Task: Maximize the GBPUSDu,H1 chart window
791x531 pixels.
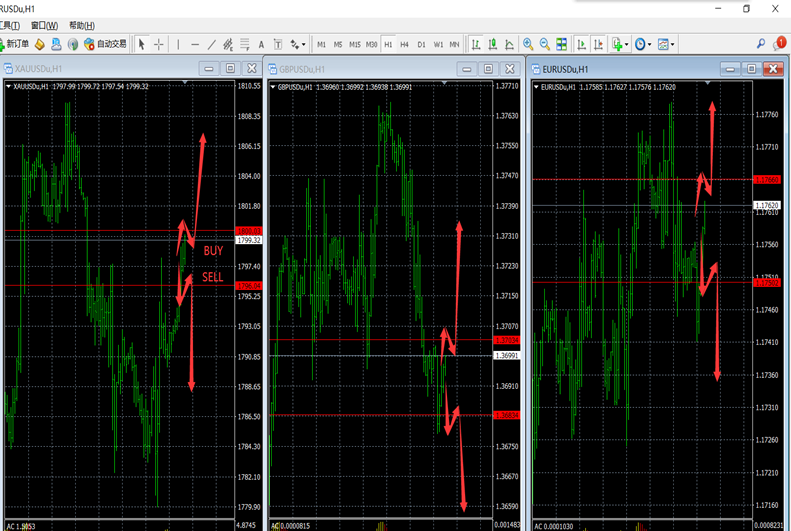Action: pyautogui.click(x=488, y=69)
